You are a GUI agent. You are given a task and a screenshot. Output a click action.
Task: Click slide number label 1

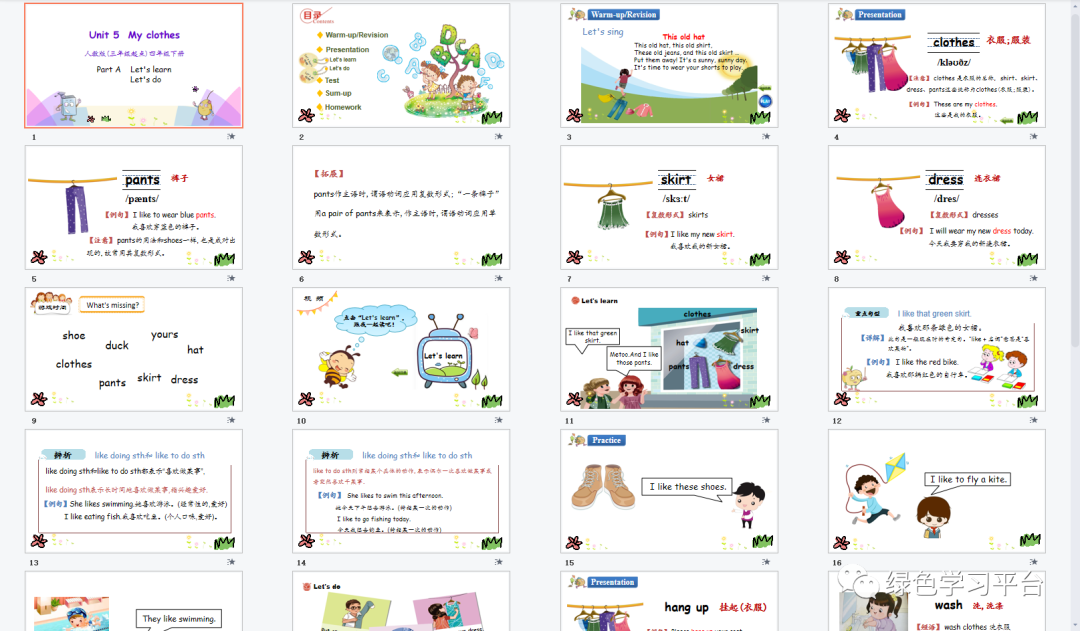34,137
